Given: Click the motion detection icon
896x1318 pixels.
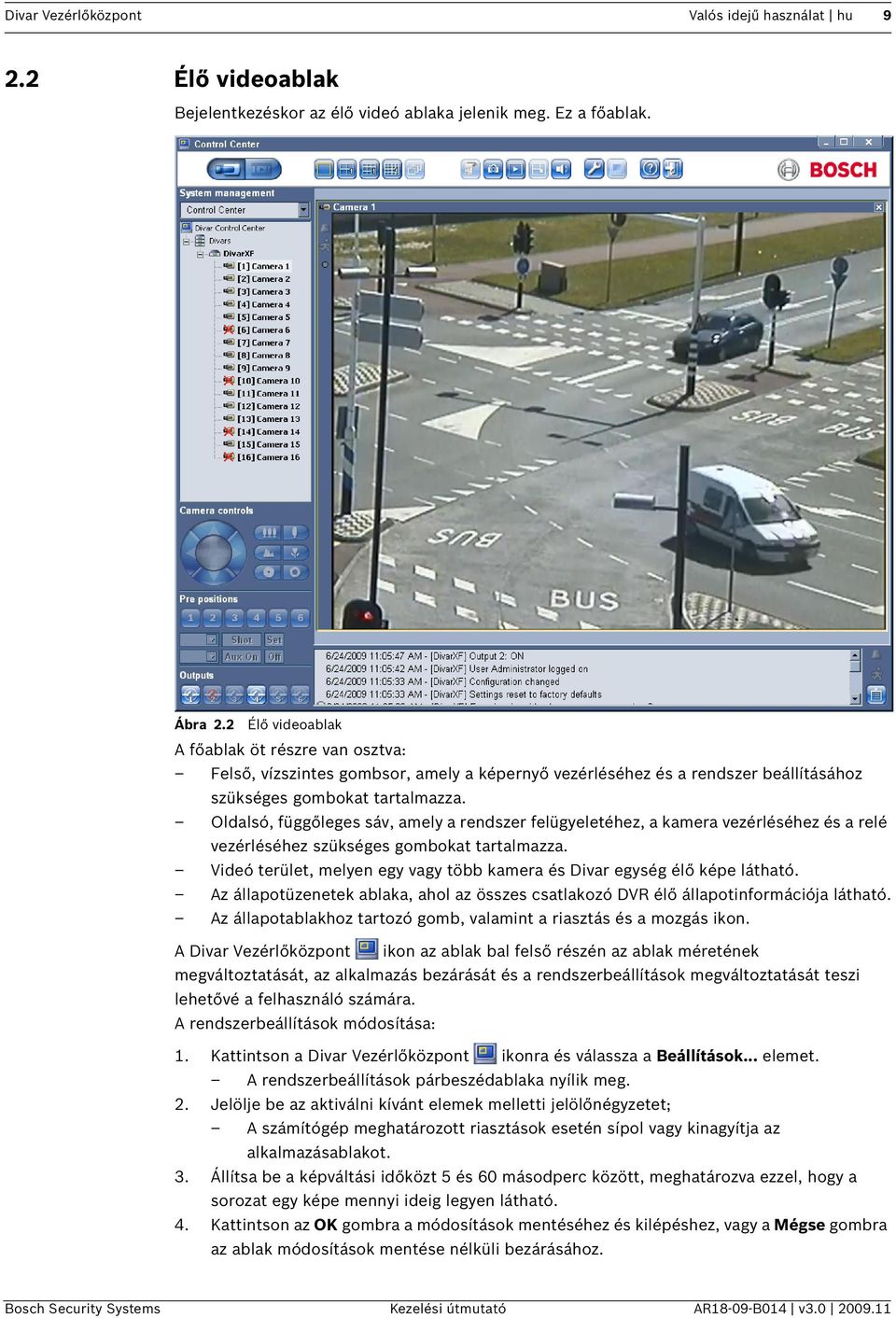Looking at the screenshot, I should (x=876, y=673).
